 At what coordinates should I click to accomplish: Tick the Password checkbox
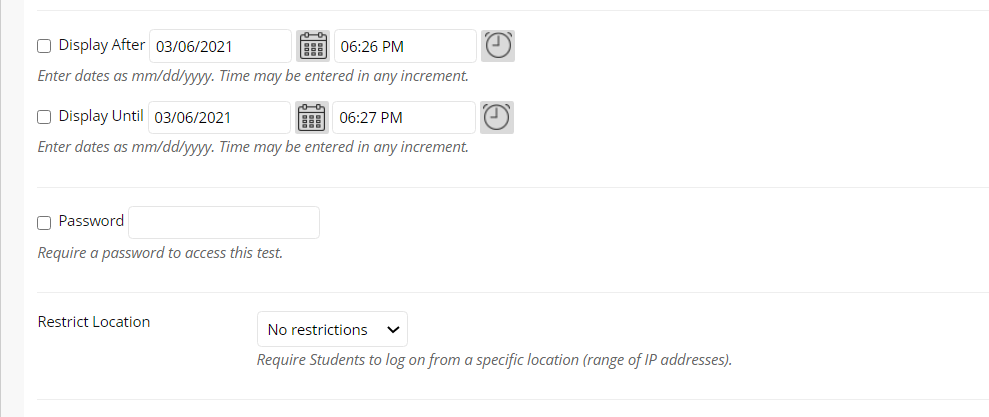44,223
